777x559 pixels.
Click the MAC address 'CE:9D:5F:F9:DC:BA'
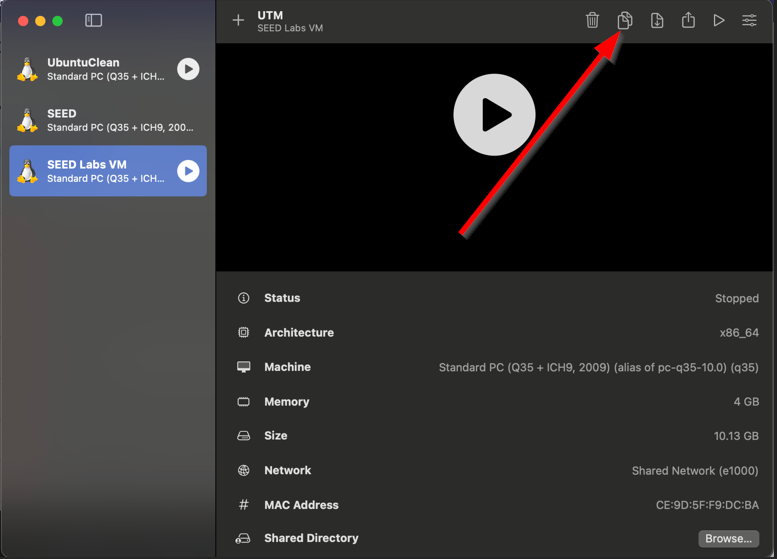[707, 505]
